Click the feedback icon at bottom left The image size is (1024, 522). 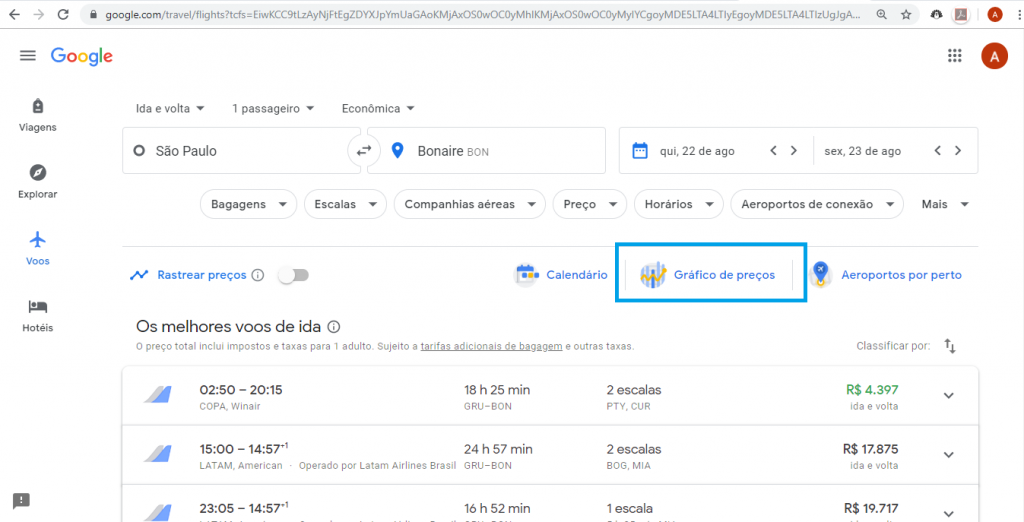[x=21, y=501]
